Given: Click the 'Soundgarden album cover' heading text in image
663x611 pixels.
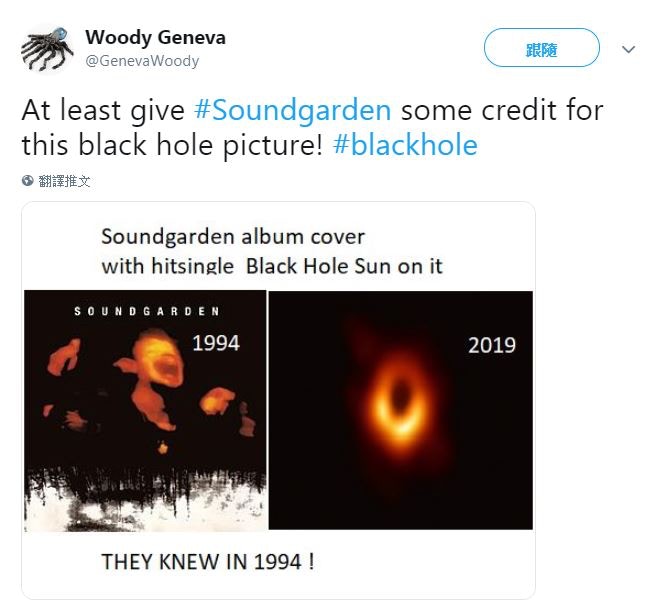Looking at the screenshot, I should [x=233, y=236].
